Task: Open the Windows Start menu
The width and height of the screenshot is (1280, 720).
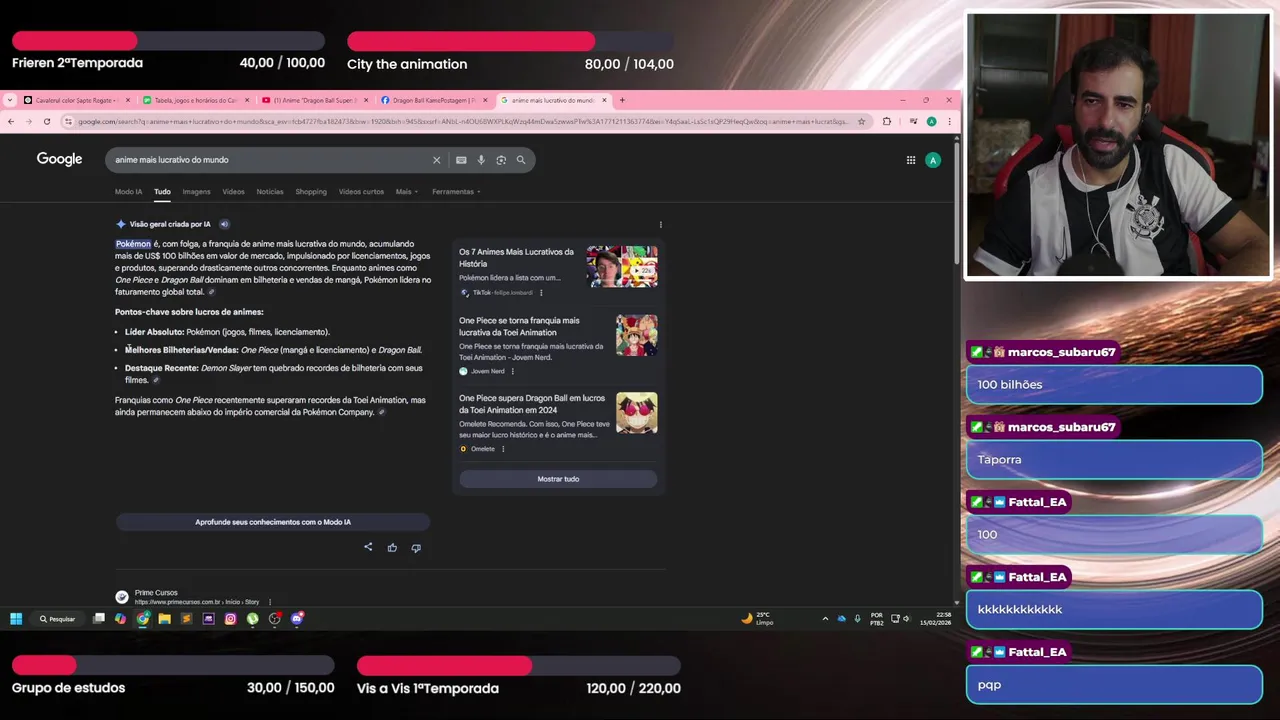Action: click(16, 619)
